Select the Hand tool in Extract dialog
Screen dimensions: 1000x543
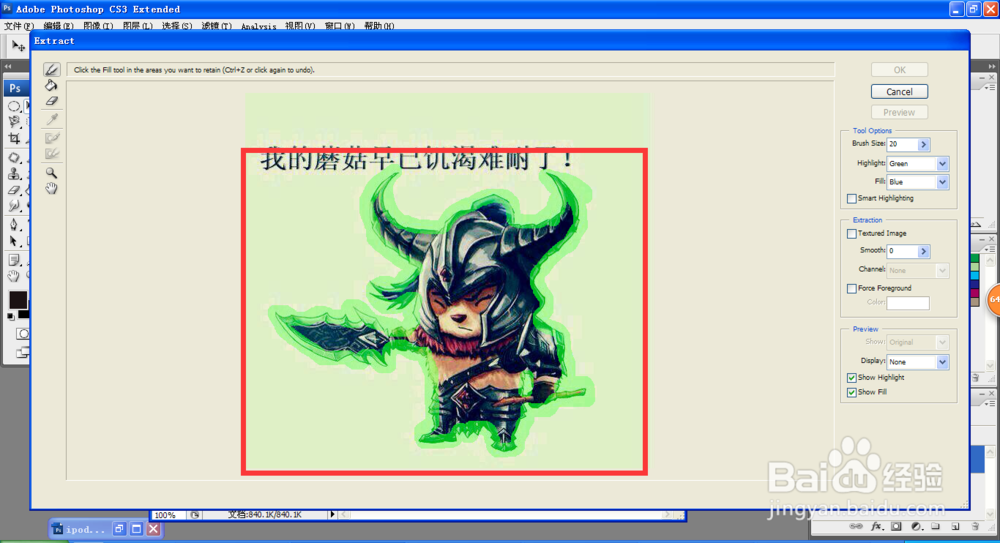click(51, 188)
